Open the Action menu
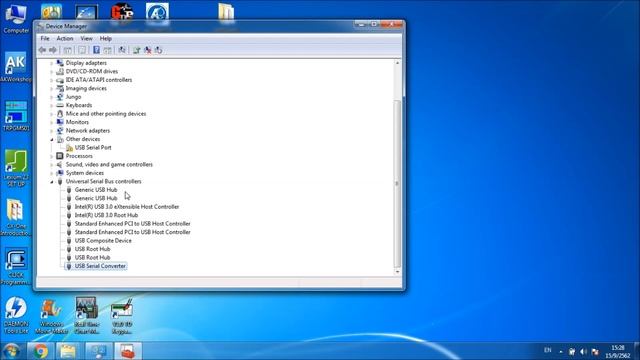The image size is (640, 360). coord(65,38)
